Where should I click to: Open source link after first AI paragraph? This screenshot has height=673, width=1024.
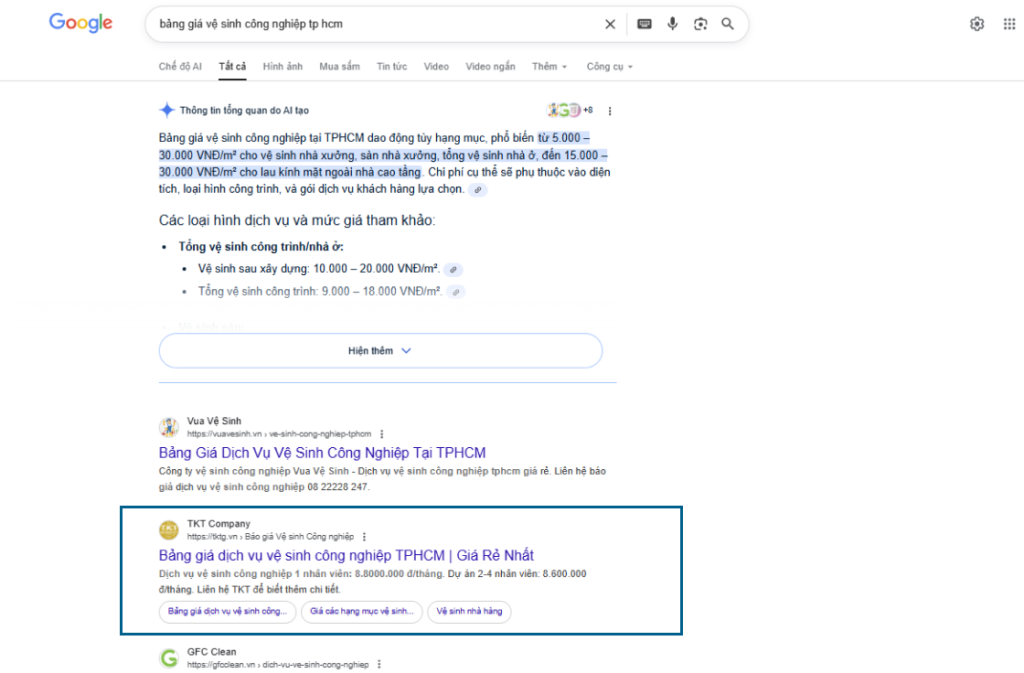478,190
